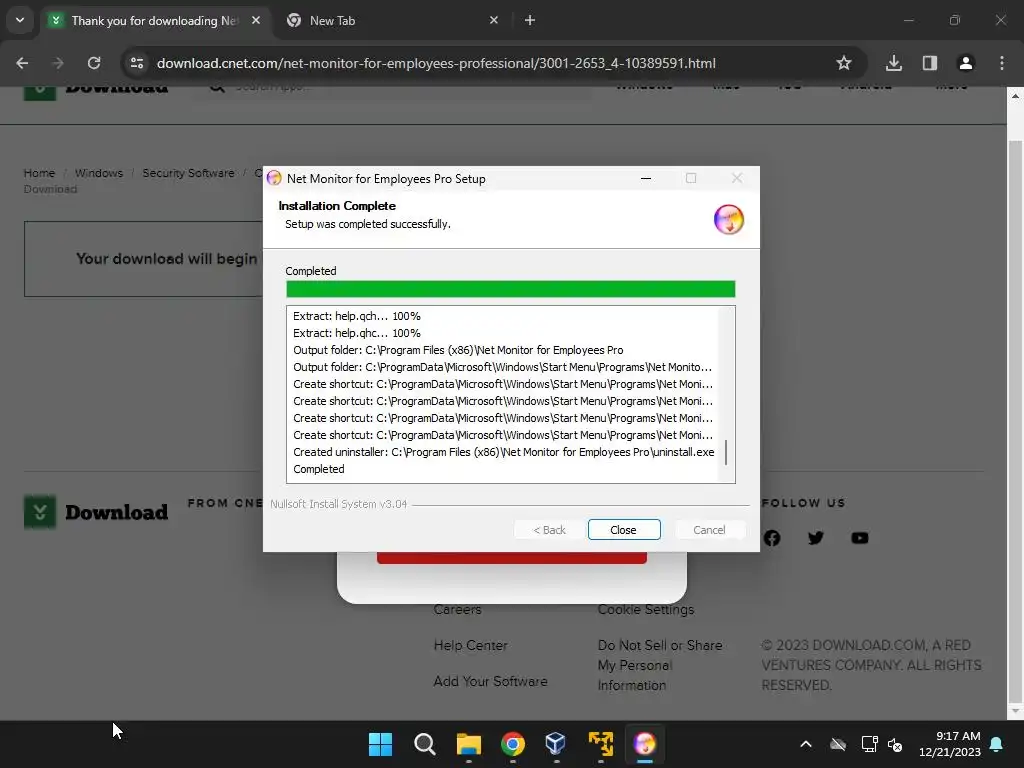Click the Net Monitor installer taskbar icon
The height and width of the screenshot is (768, 1024).
(645, 744)
